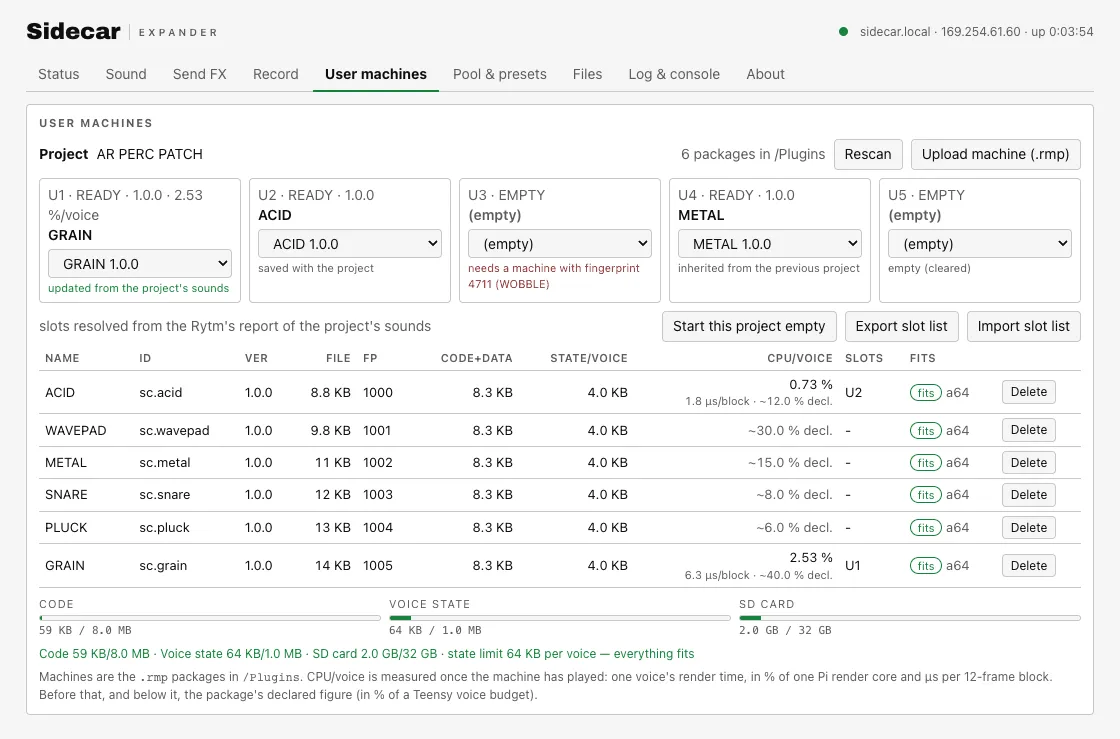Click the sc.wavepad ID cell

pyautogui.click(x=174, y=431)
